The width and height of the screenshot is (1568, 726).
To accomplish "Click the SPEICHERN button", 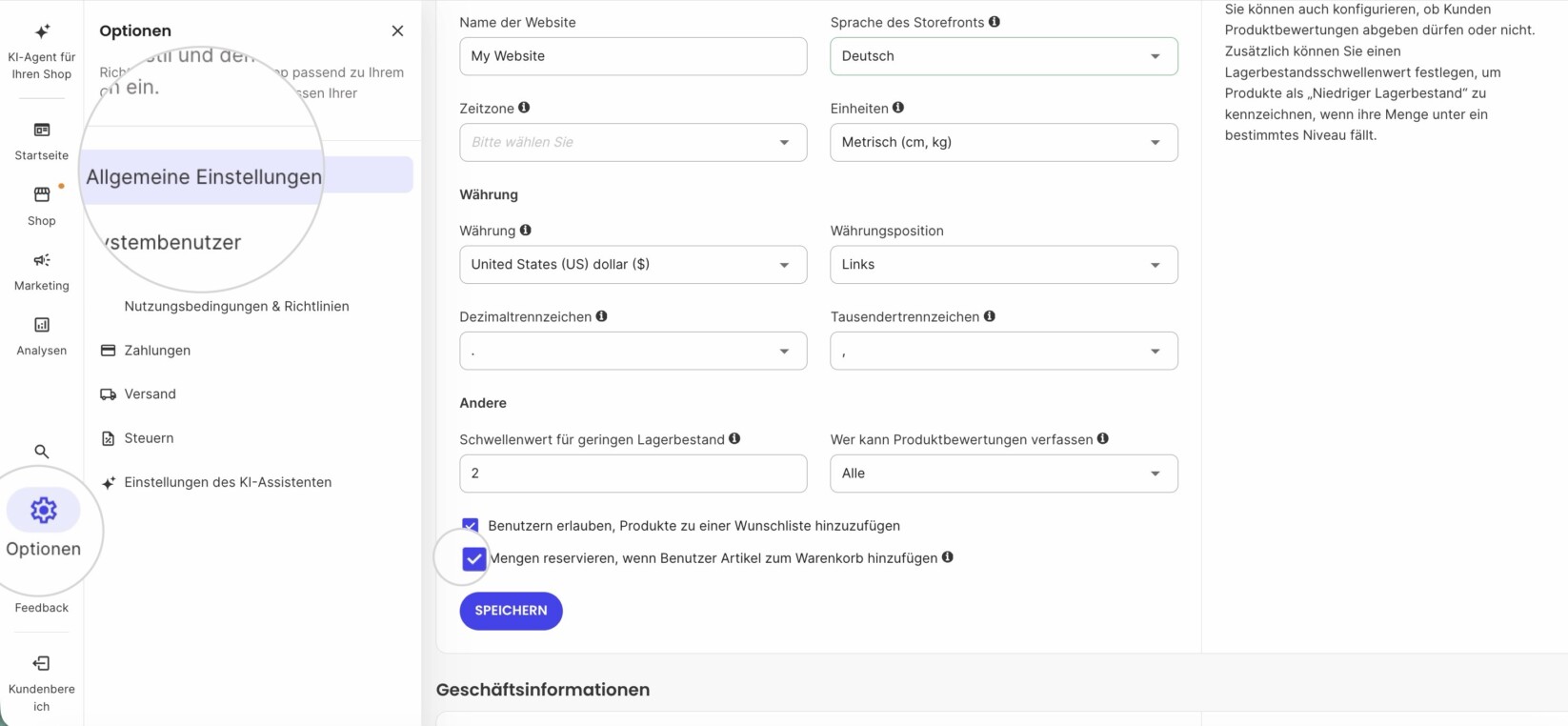I will (x=512, y=611).
